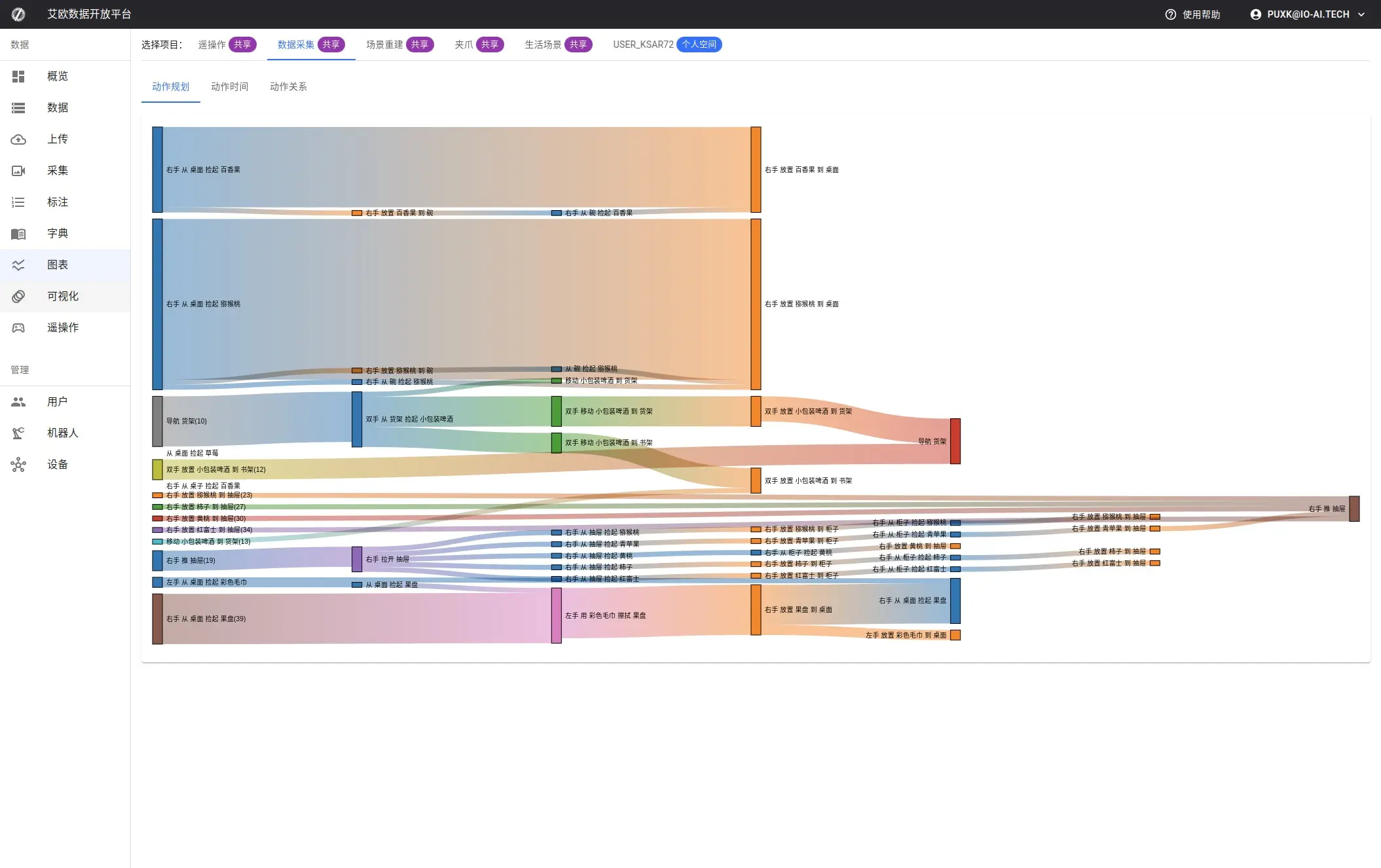
Task: Switch to the 动作关系 tab
Action: 288,86
